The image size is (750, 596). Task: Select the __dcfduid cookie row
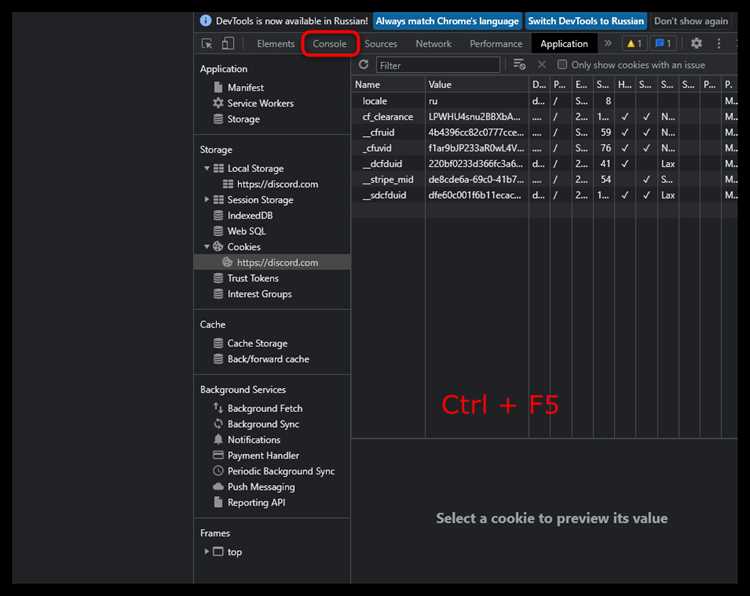pyautogui.click(x=544, y=164)
